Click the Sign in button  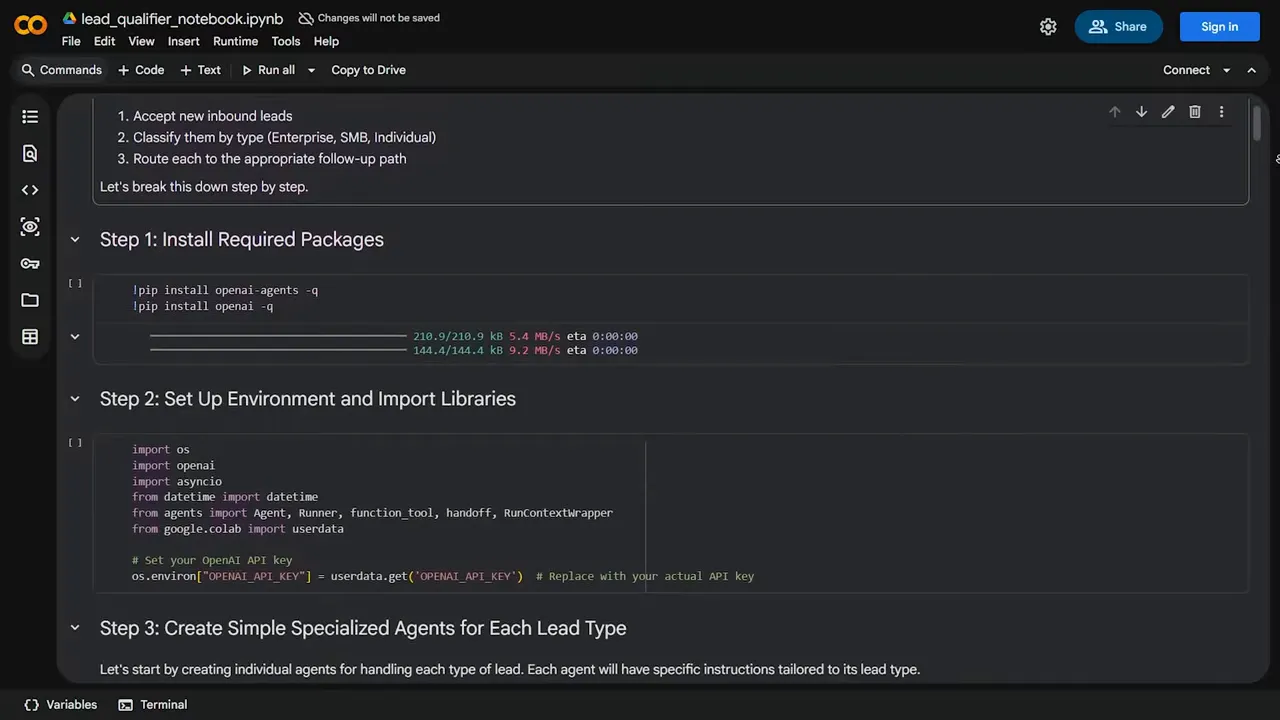pos(1219,27)
